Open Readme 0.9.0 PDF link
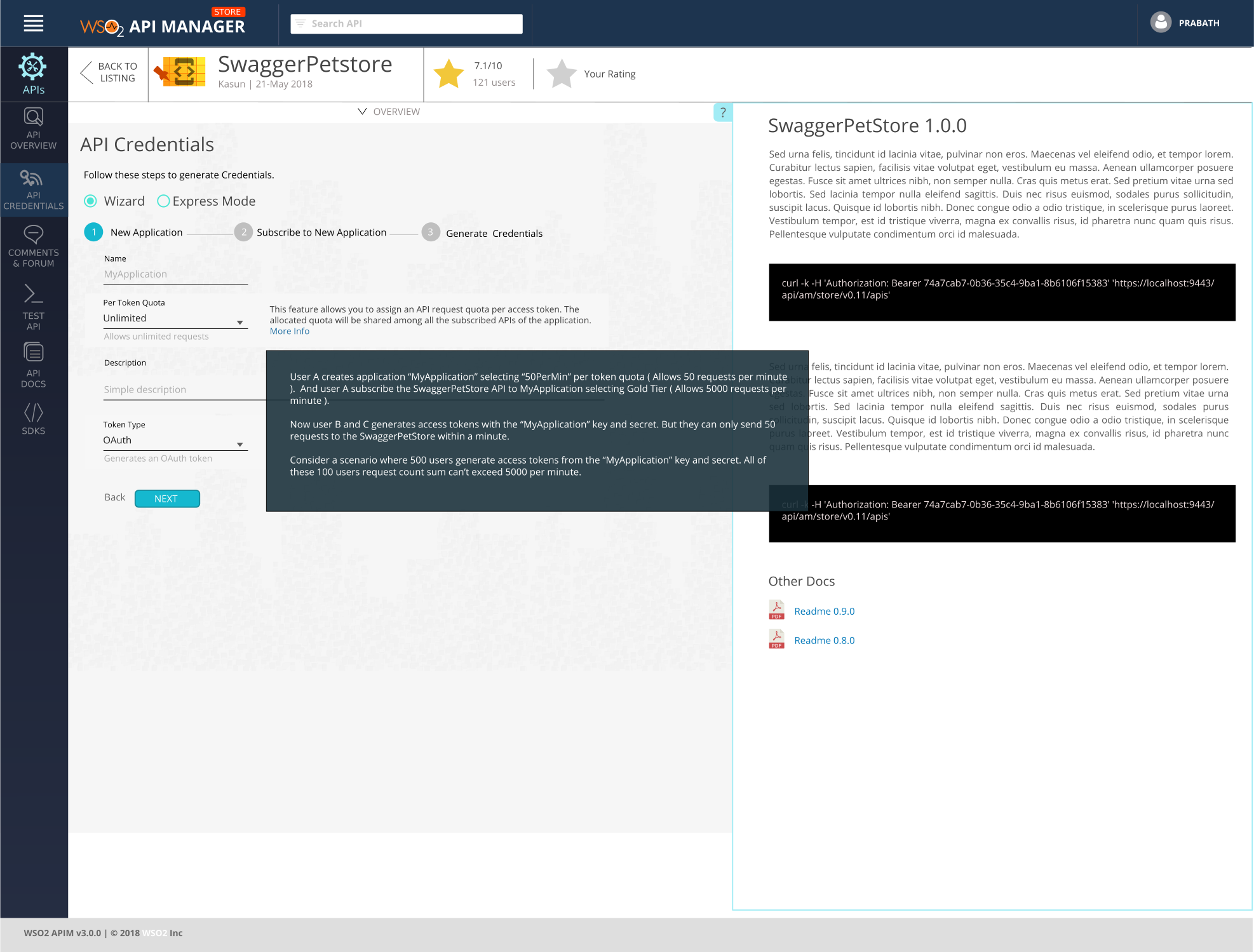The height and width of the screenshot is (952, 1254). click(824, 612)
